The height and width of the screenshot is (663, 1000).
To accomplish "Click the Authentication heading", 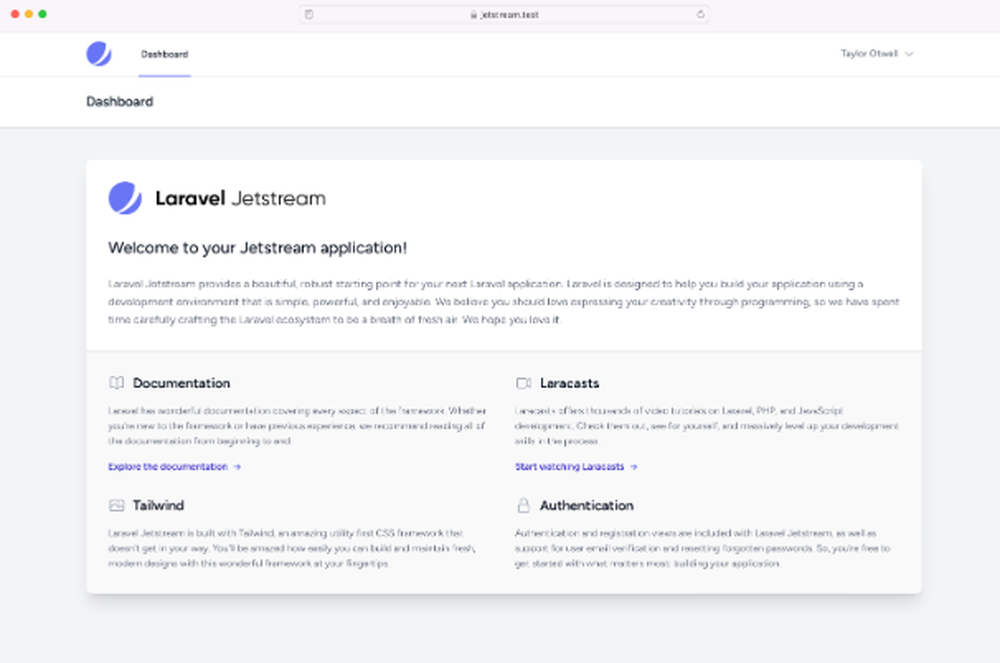I will point(587,506).
